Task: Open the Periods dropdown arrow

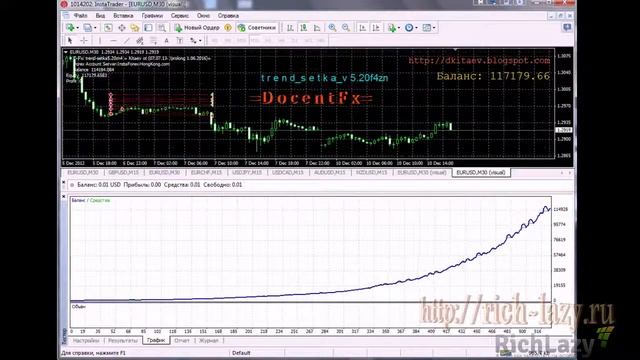Action: point(416,28)
